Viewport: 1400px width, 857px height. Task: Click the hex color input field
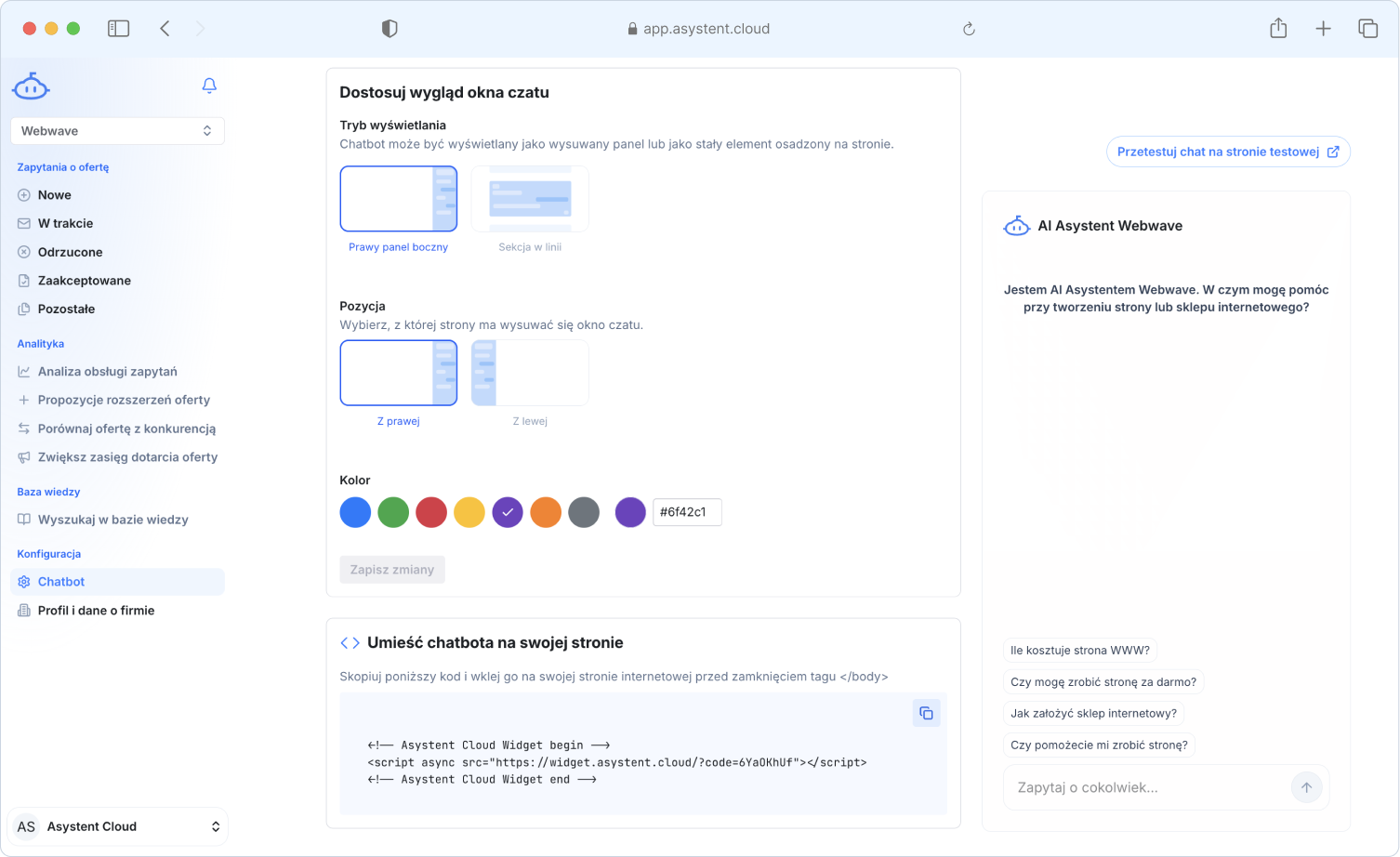point(687,512)
